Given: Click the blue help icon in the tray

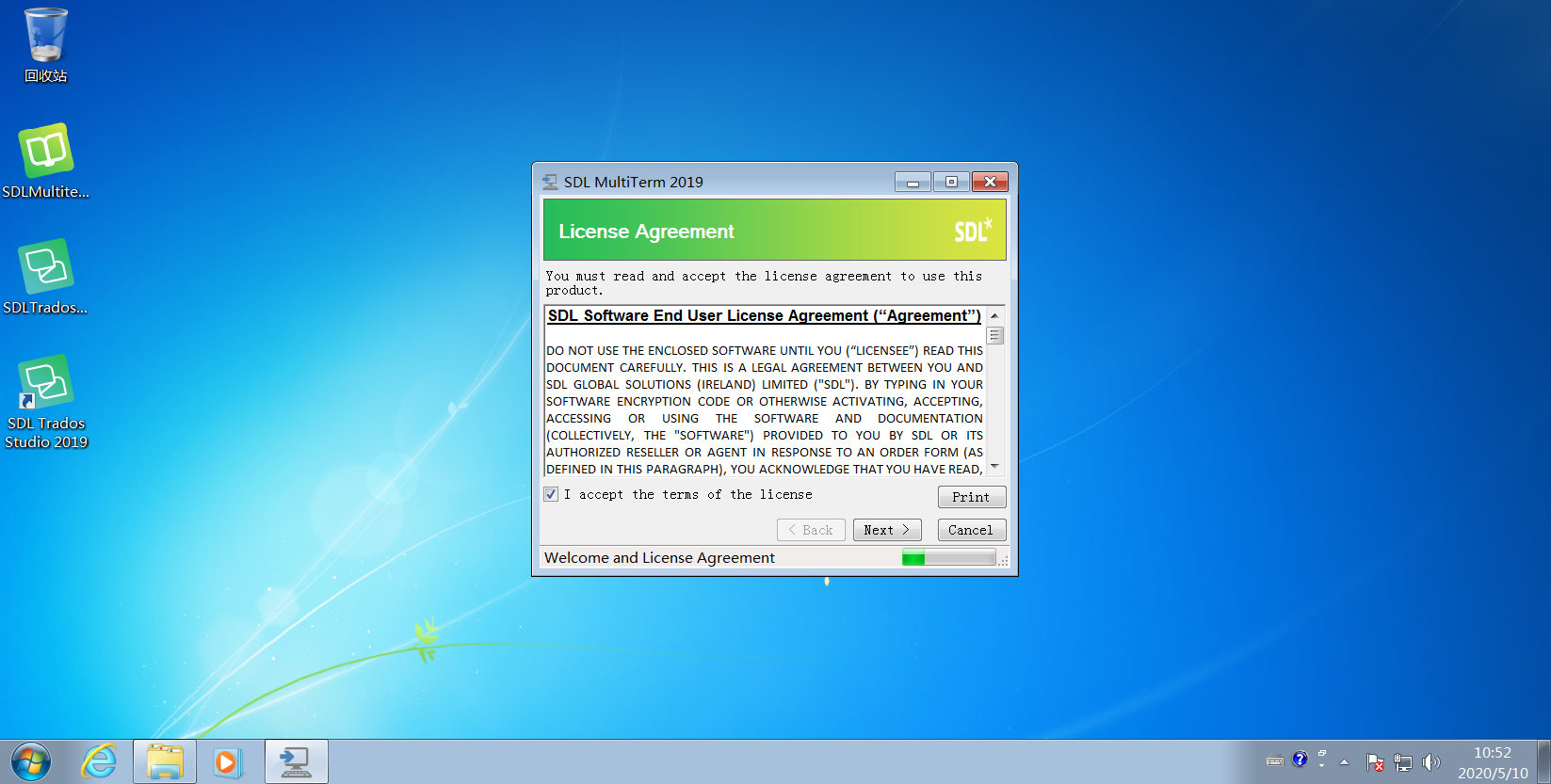Looking at the screenshot, I should click(1301, 760).
